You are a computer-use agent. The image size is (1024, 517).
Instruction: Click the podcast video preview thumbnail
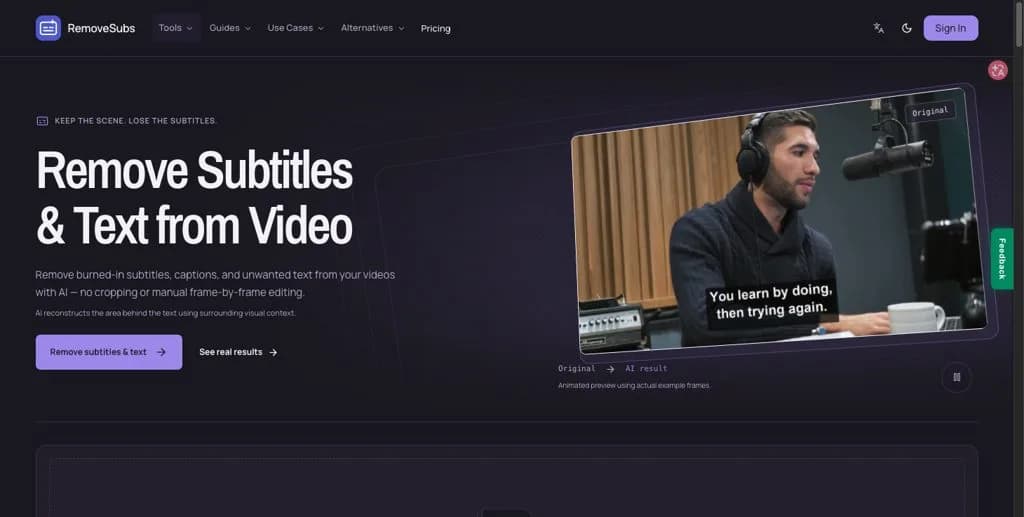point(779,221)
